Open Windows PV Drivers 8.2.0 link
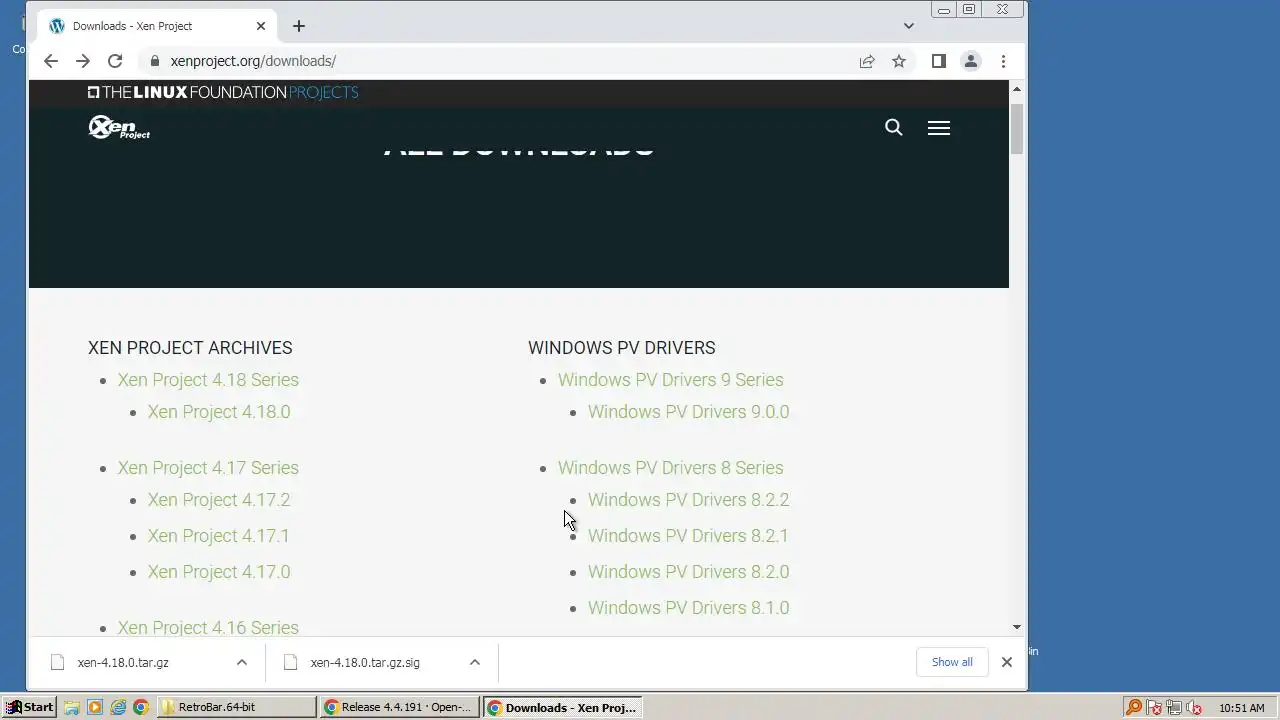The image size is (1280, 720). (x=688, y=572)
